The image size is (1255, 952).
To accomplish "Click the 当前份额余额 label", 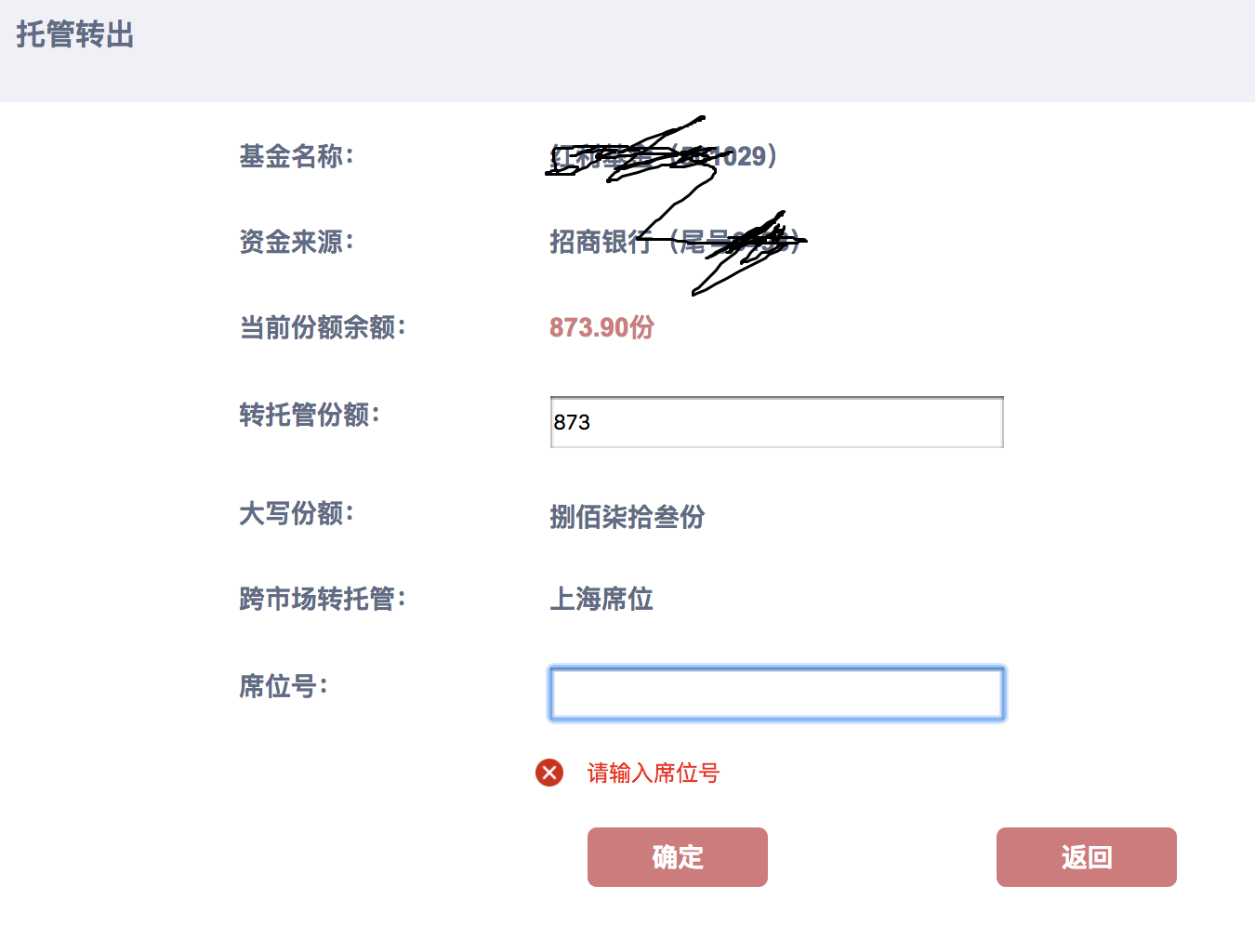I will point(327,327).
